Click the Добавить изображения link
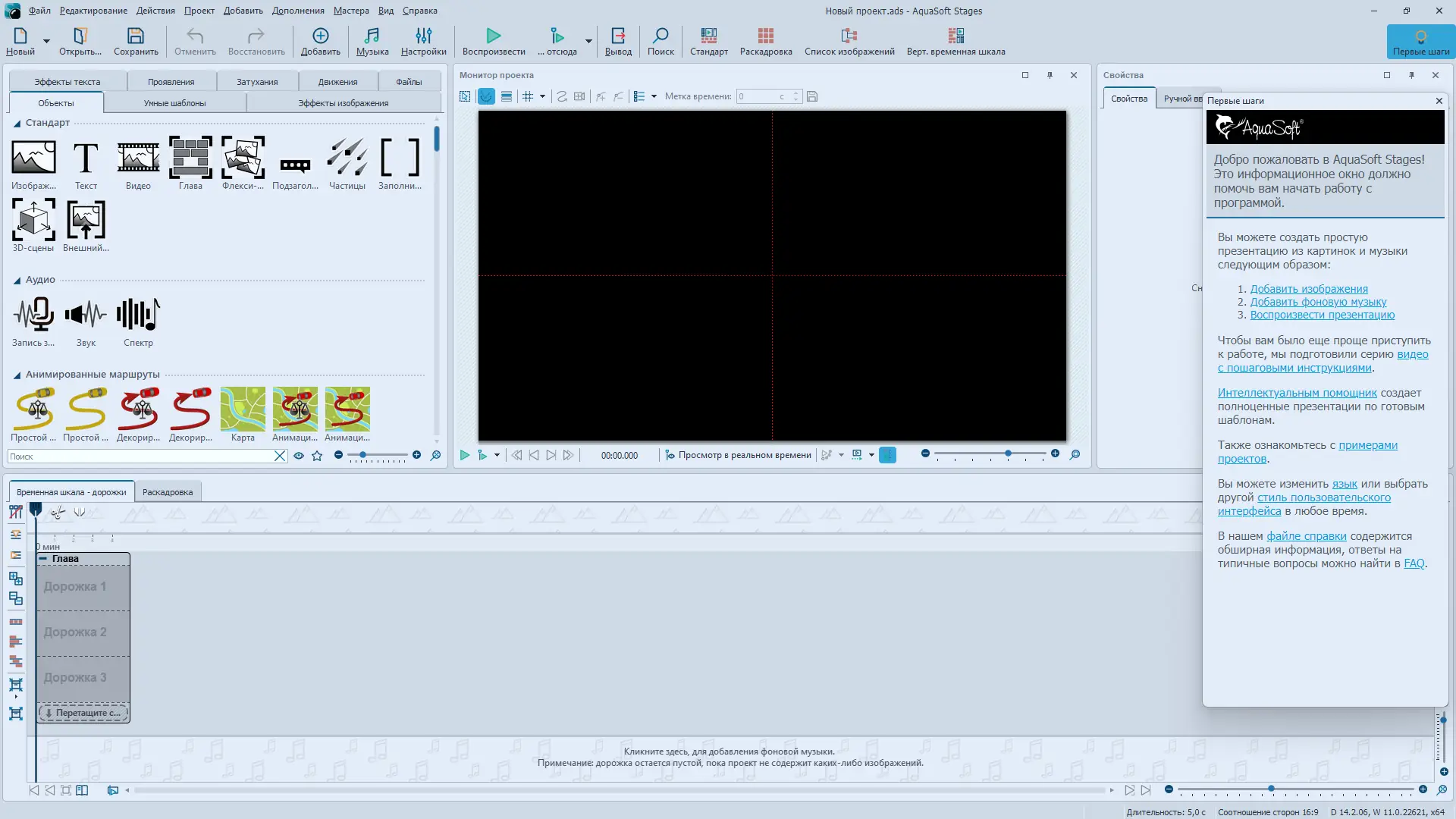1456x819 pixels. click(1309, 289)
